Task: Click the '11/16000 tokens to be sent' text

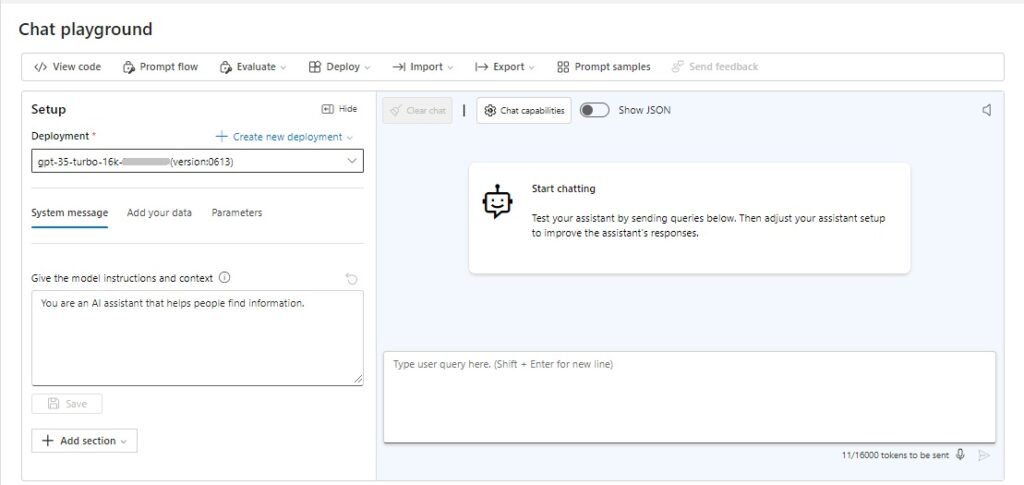Action: click(895, 456)
